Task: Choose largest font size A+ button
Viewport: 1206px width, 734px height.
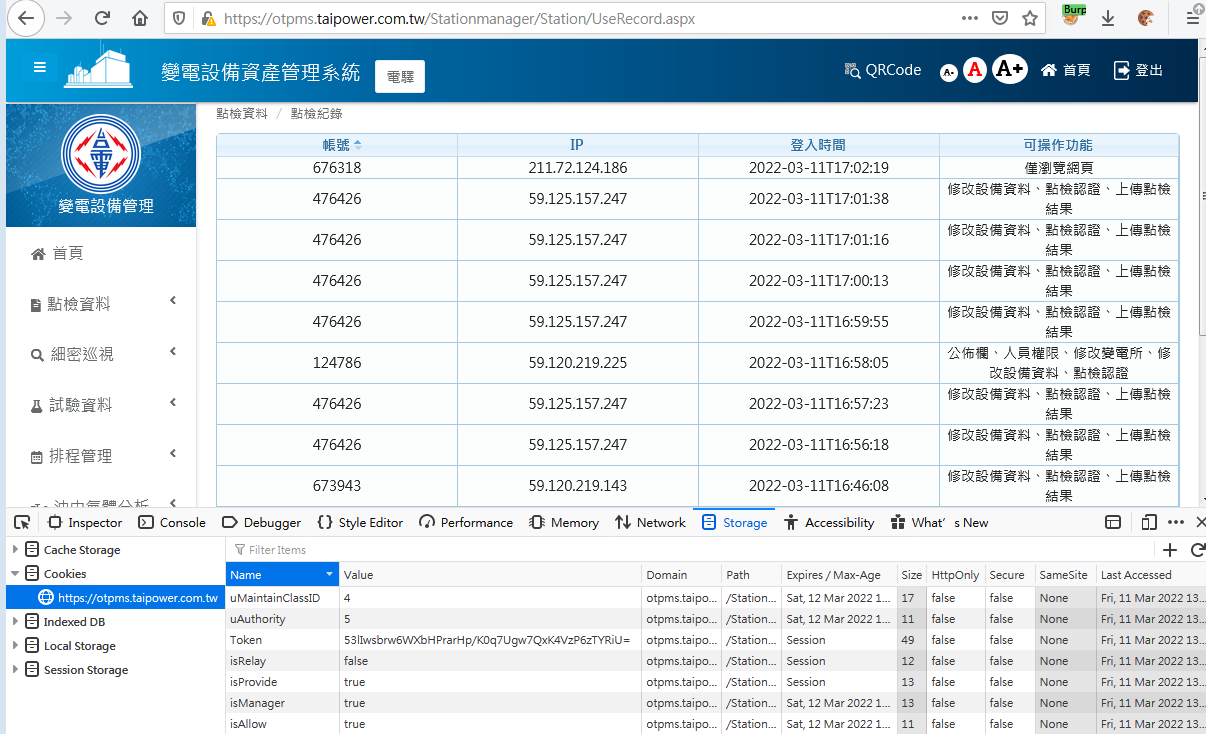Action: pos(1010,68)
